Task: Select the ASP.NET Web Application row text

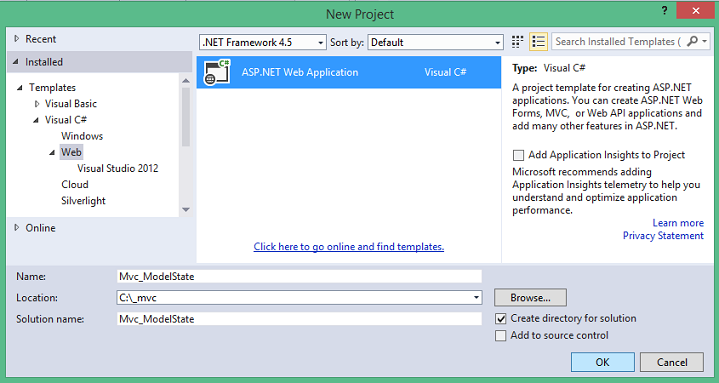Action: click(300, 72)
